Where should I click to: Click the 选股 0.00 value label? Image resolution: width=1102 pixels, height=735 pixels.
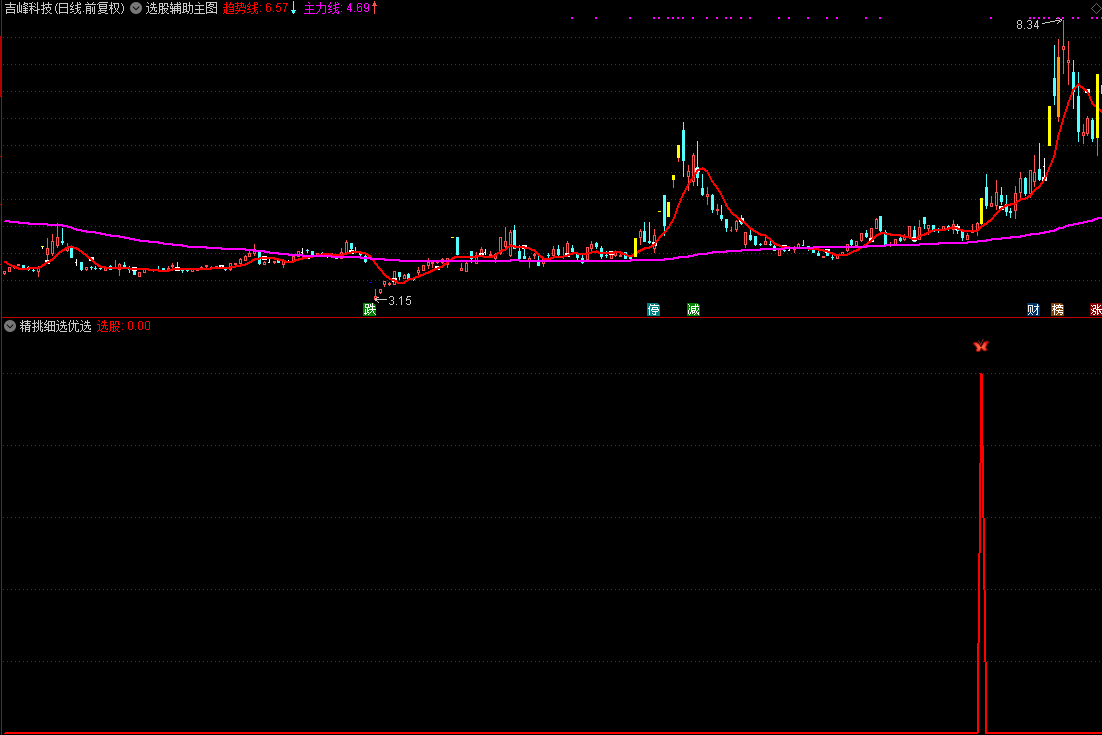tap(123, 326)
